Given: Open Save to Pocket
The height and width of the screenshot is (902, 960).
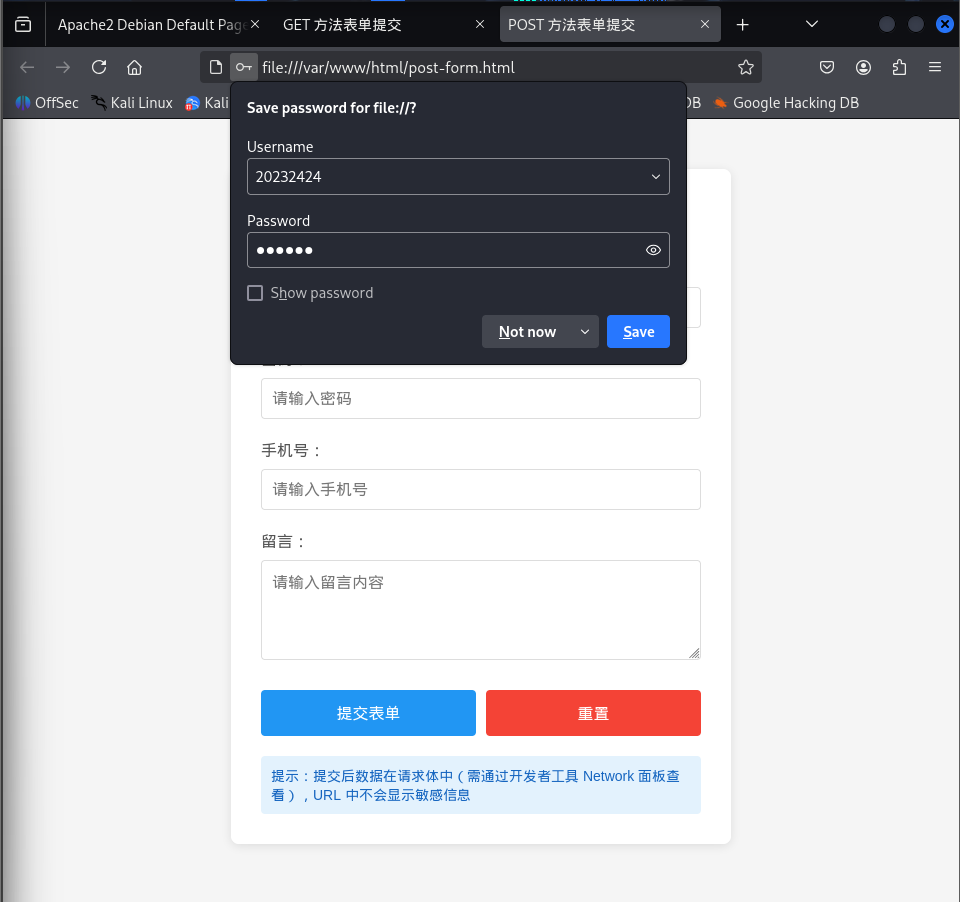Looking at the screenshot, I should coord(827,67).
